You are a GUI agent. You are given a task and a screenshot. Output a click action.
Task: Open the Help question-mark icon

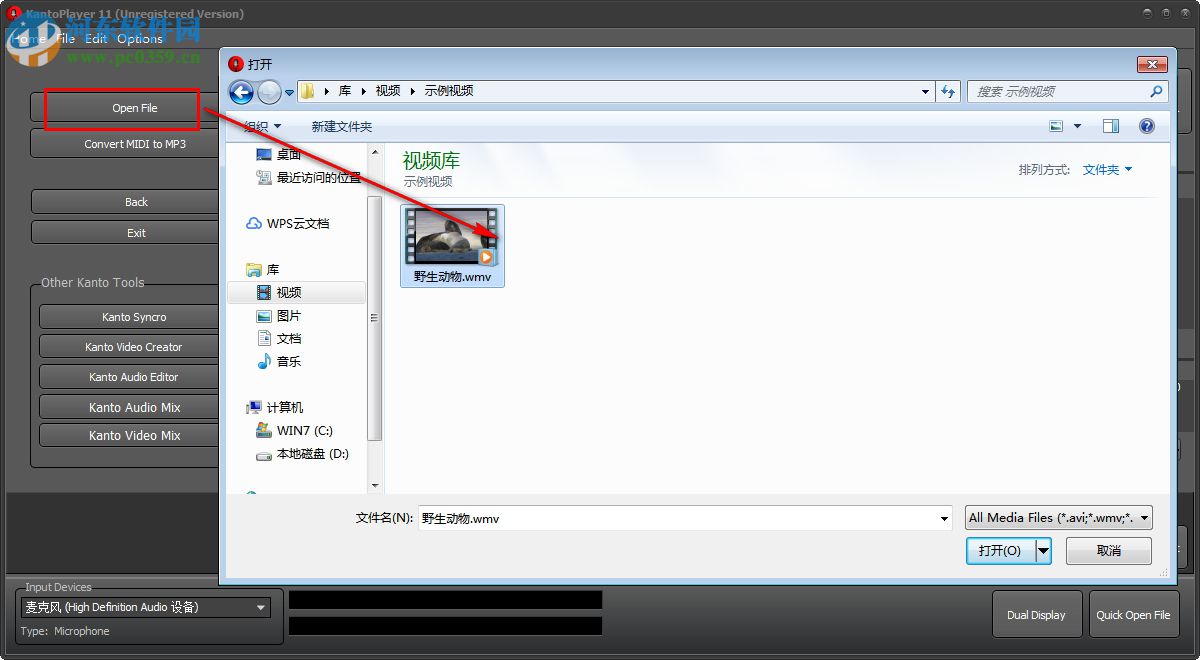coord(1145,126)
